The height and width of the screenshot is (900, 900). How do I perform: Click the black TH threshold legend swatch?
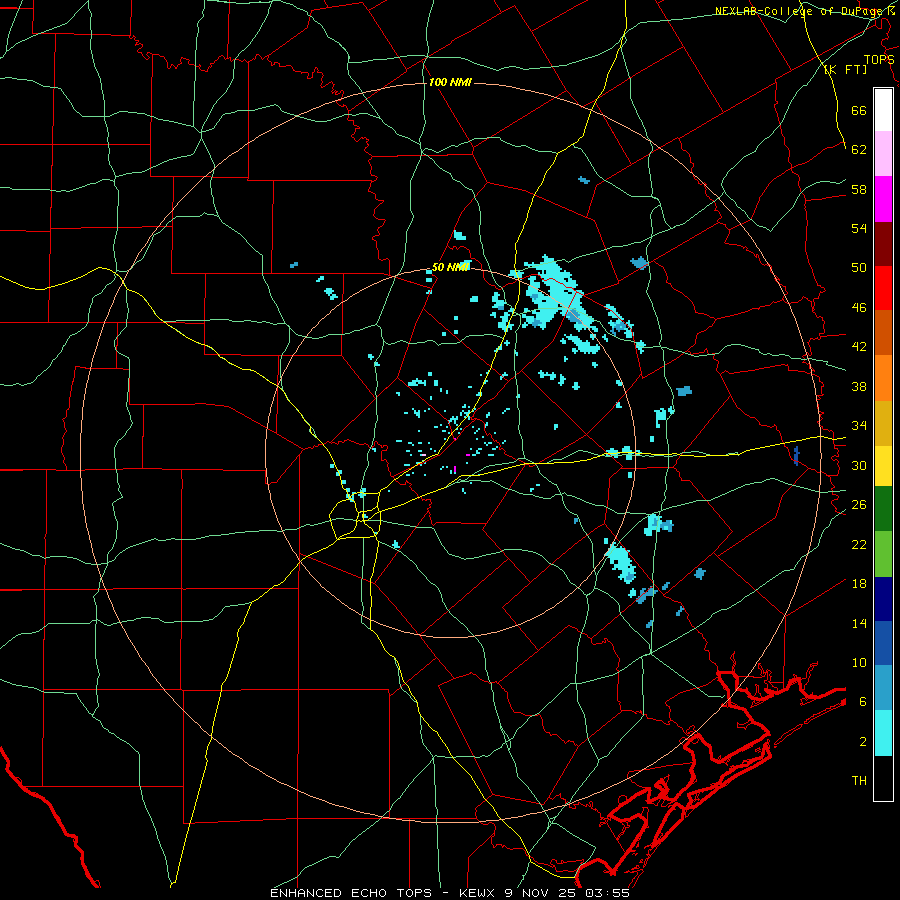883,778
